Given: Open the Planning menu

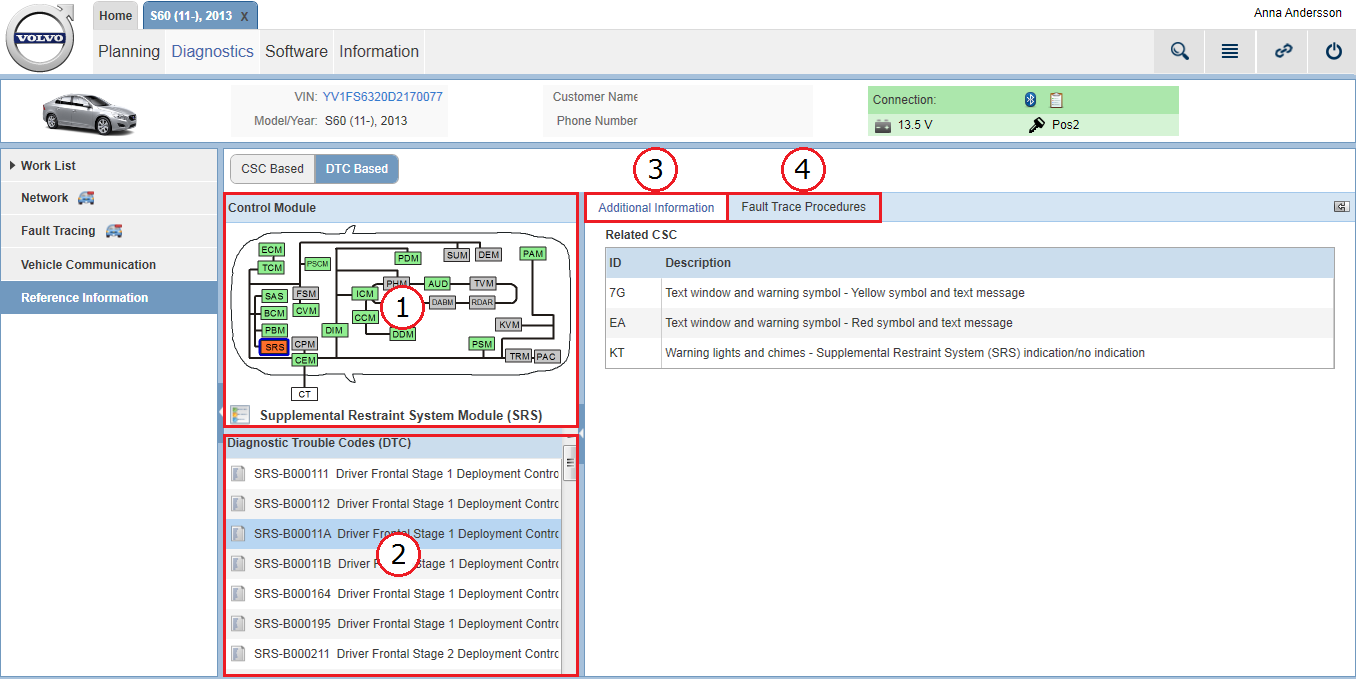Looking at the screenshot, I should 129,52.
